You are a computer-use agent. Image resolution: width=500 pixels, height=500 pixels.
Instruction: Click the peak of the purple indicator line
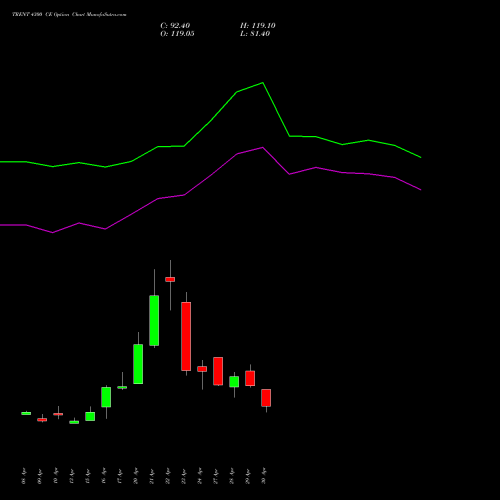coord(263,147)
